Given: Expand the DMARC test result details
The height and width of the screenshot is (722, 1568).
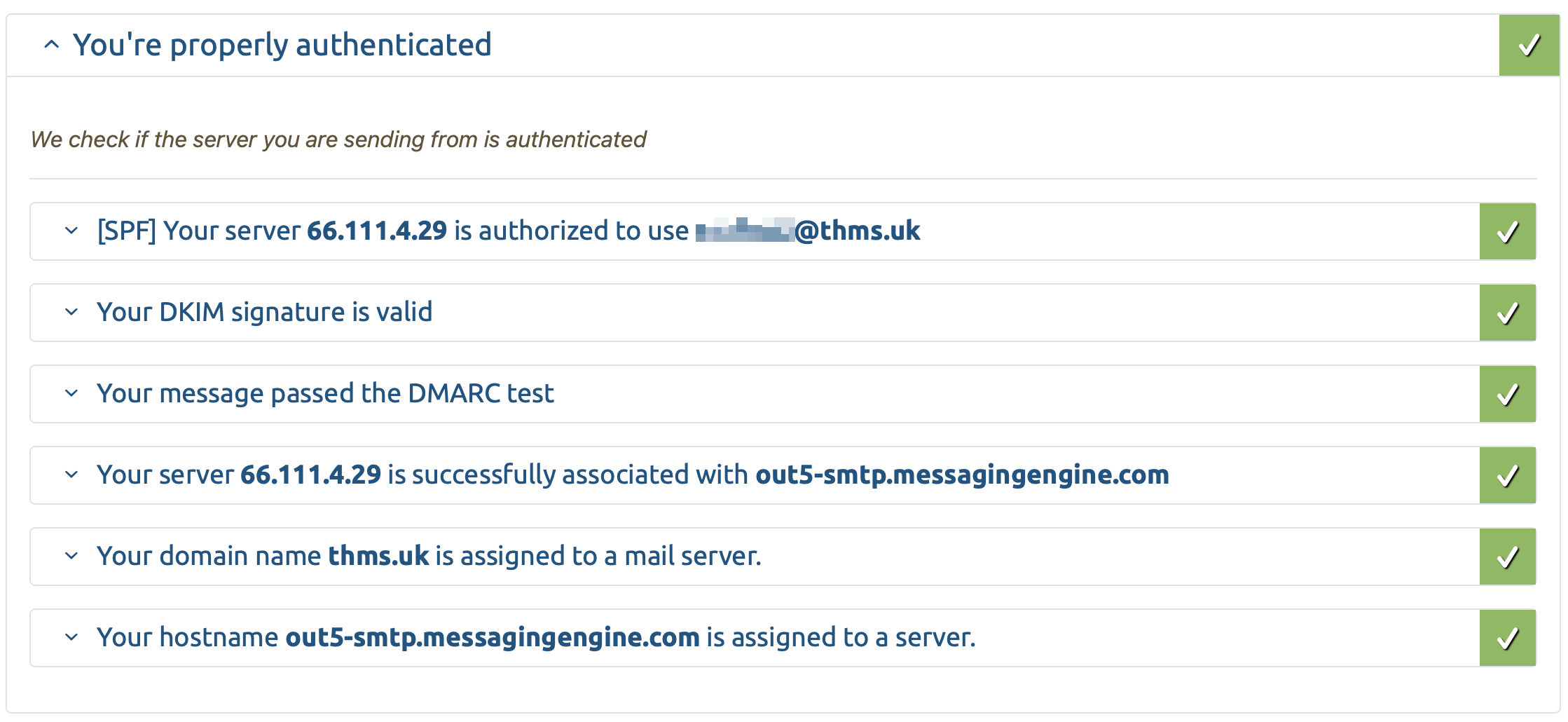Looking at the screenshot, I should tap(70, 394).
